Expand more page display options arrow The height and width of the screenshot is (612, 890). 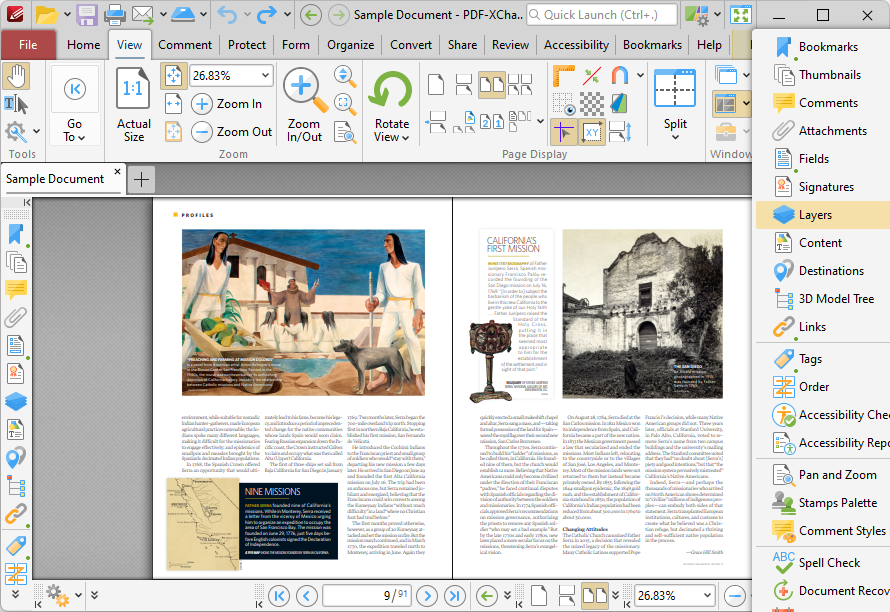point(540,121)
